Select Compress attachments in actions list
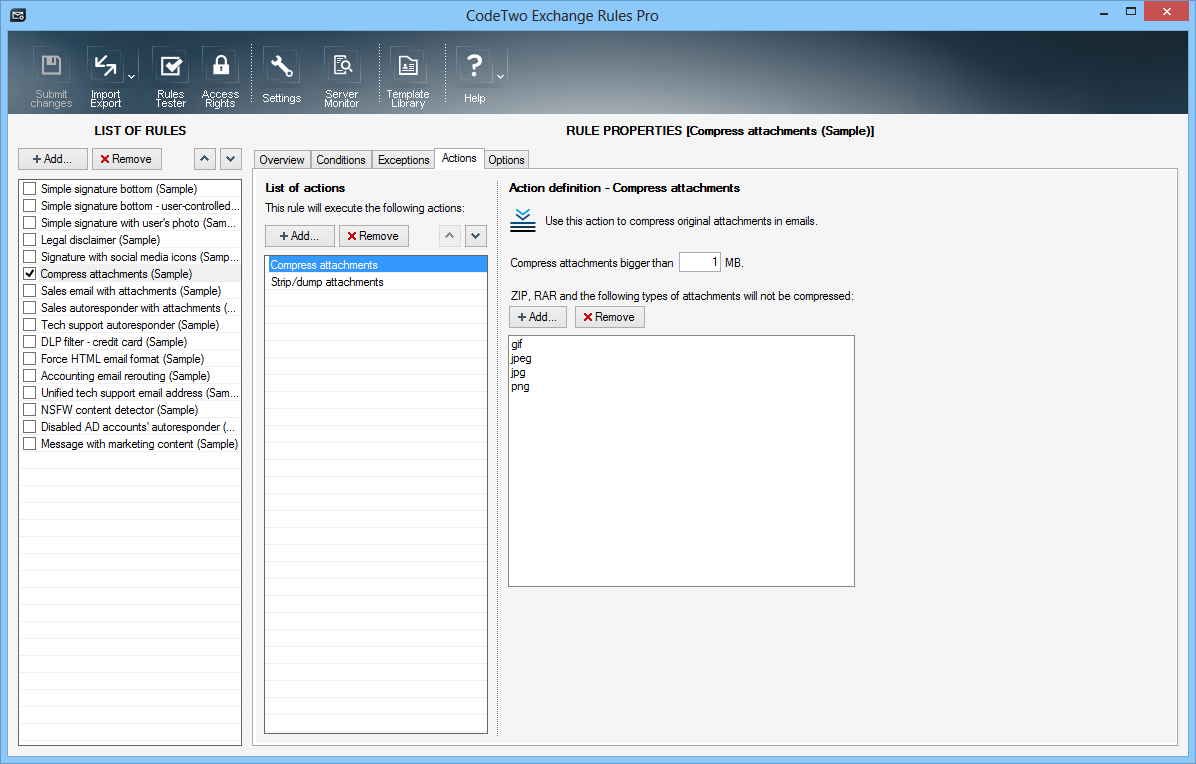 click(376, 265)
